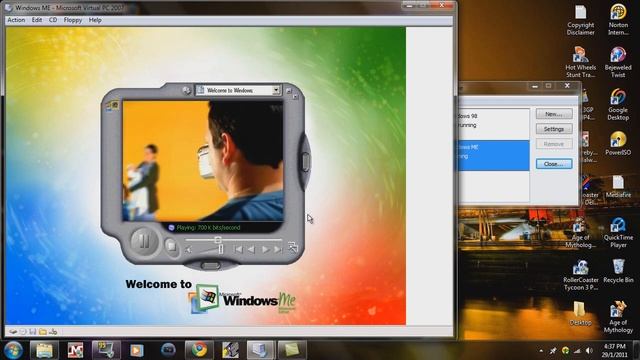
Task: Click floppy disk status icon in VM status bar
Action: pyautogui.click(x=33, y=332)
